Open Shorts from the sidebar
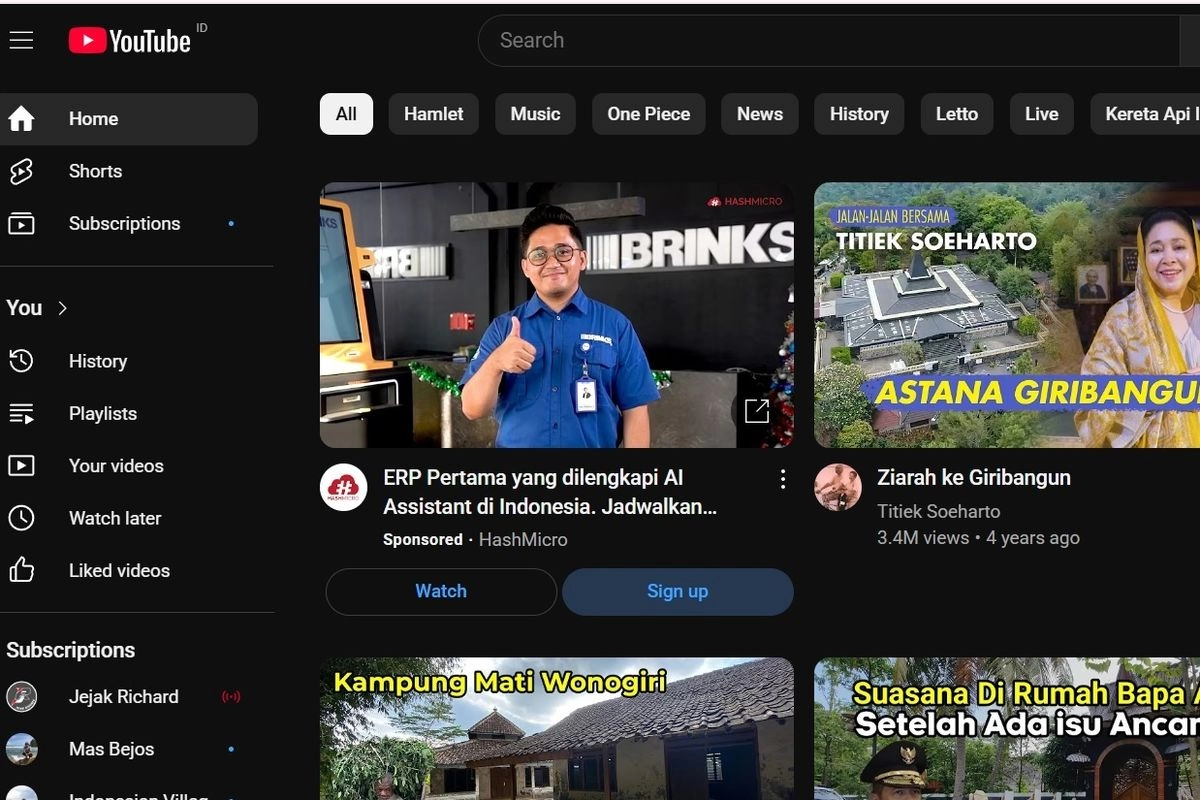The height and width of the screenshot is (800, 1200). pos(128,171)
